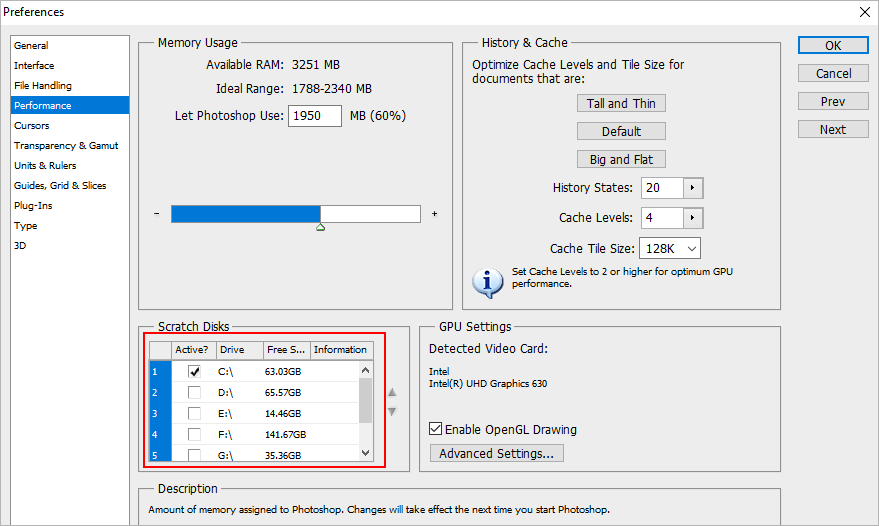
Task: Switch to Plug-Ins preferences
Action: 33,206
